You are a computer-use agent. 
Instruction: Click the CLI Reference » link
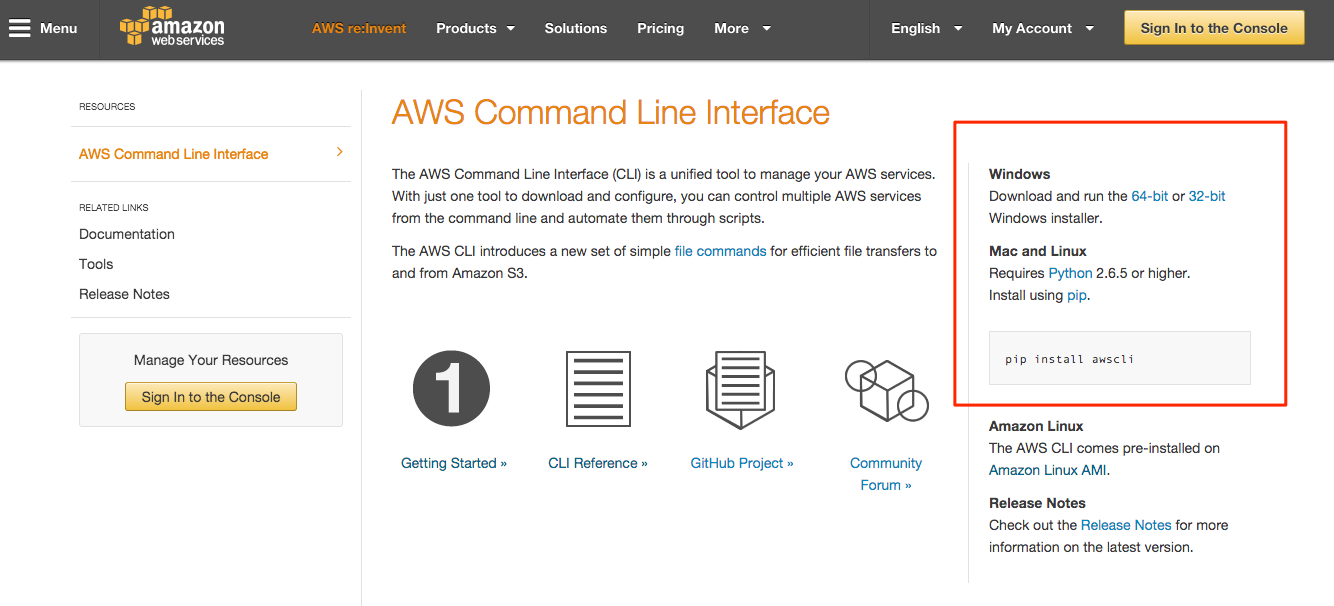tap(598, 463)
